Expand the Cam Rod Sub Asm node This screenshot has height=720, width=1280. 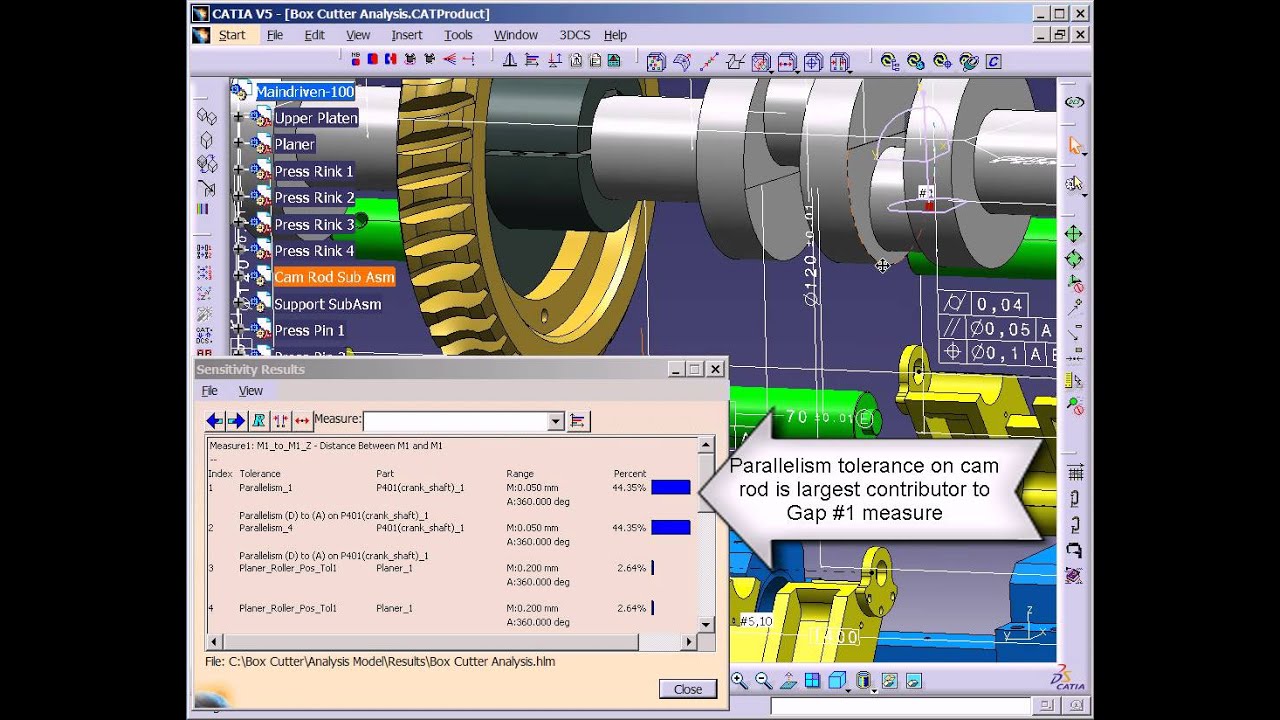[x=239, y=277]
